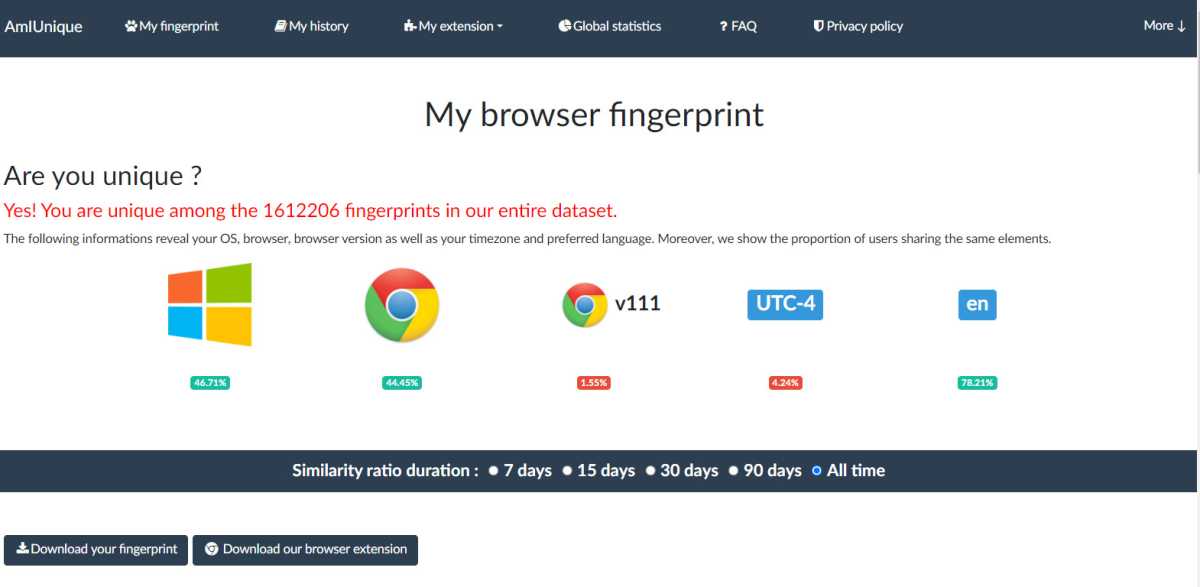This screenshot has width=1200, height=587.
Task: Click the UTC-4 timezone badge
Action: [x=785, y=303]
